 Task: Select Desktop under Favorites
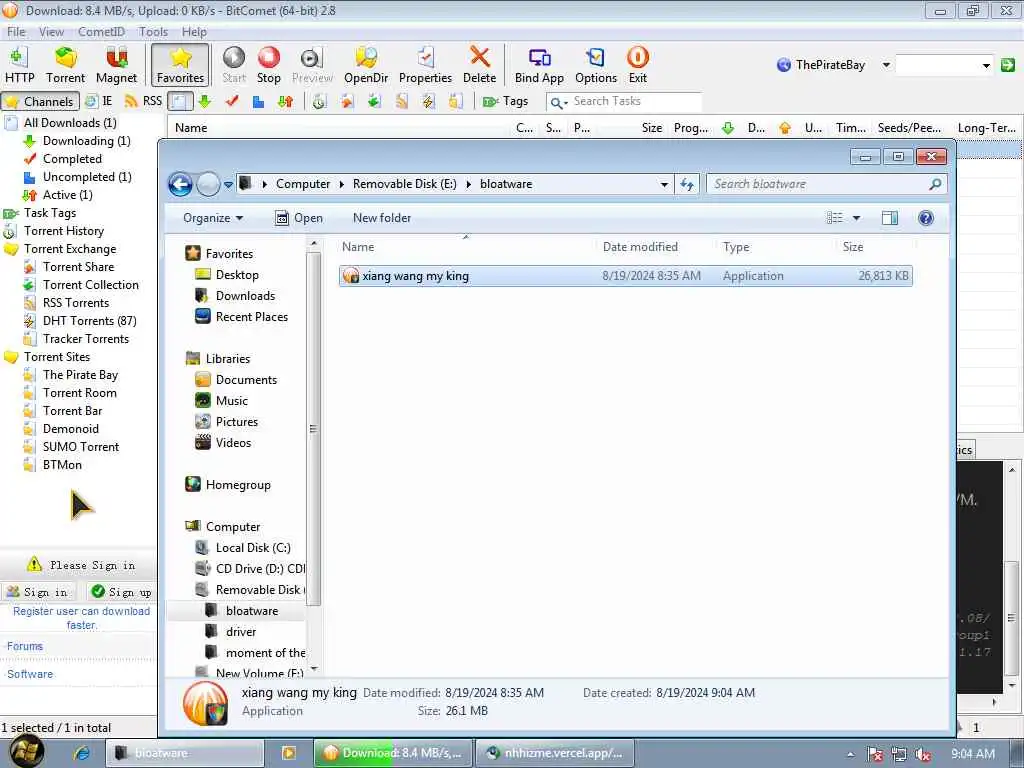tap(228, 275)
